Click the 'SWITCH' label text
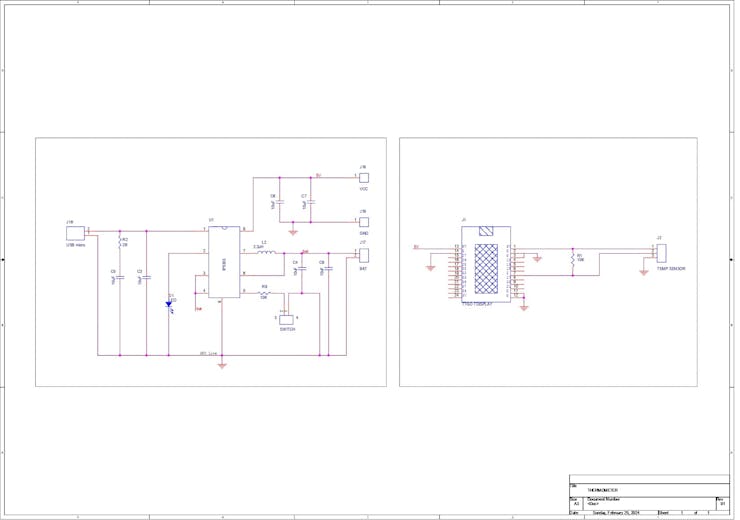 [x=287, y=329]
